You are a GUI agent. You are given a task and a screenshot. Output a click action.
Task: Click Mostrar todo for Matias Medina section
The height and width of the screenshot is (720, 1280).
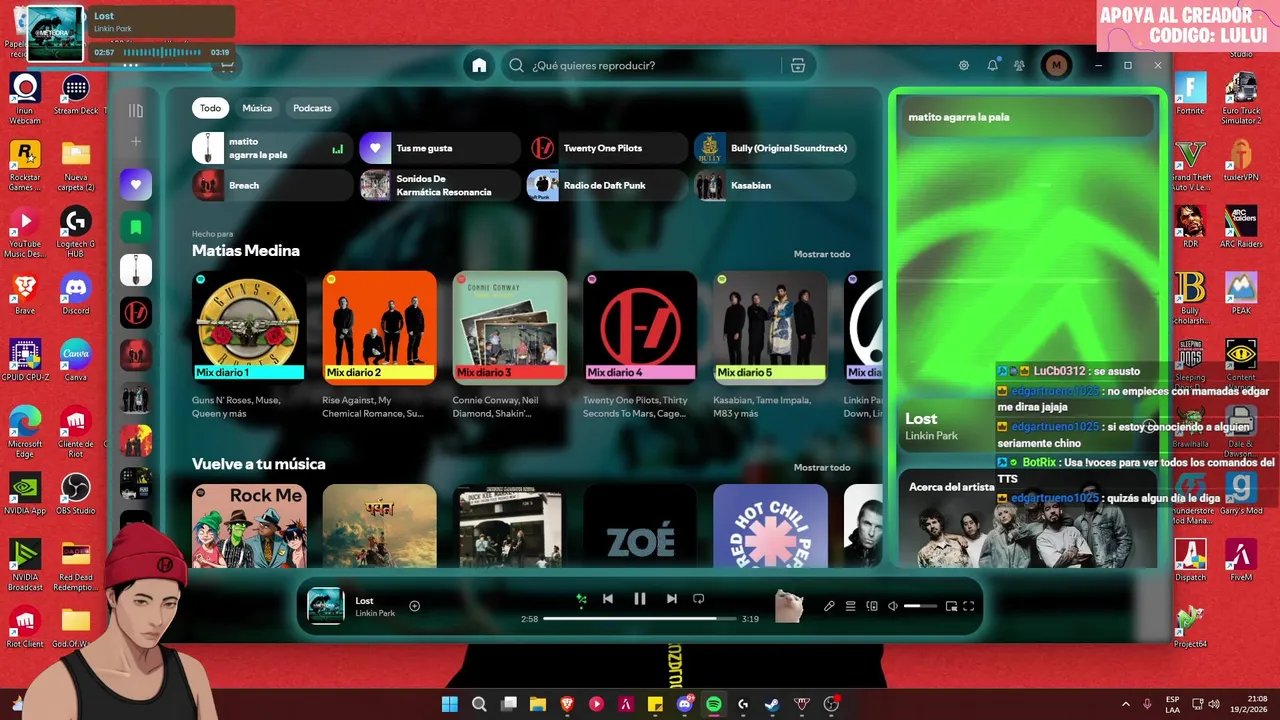822,254
